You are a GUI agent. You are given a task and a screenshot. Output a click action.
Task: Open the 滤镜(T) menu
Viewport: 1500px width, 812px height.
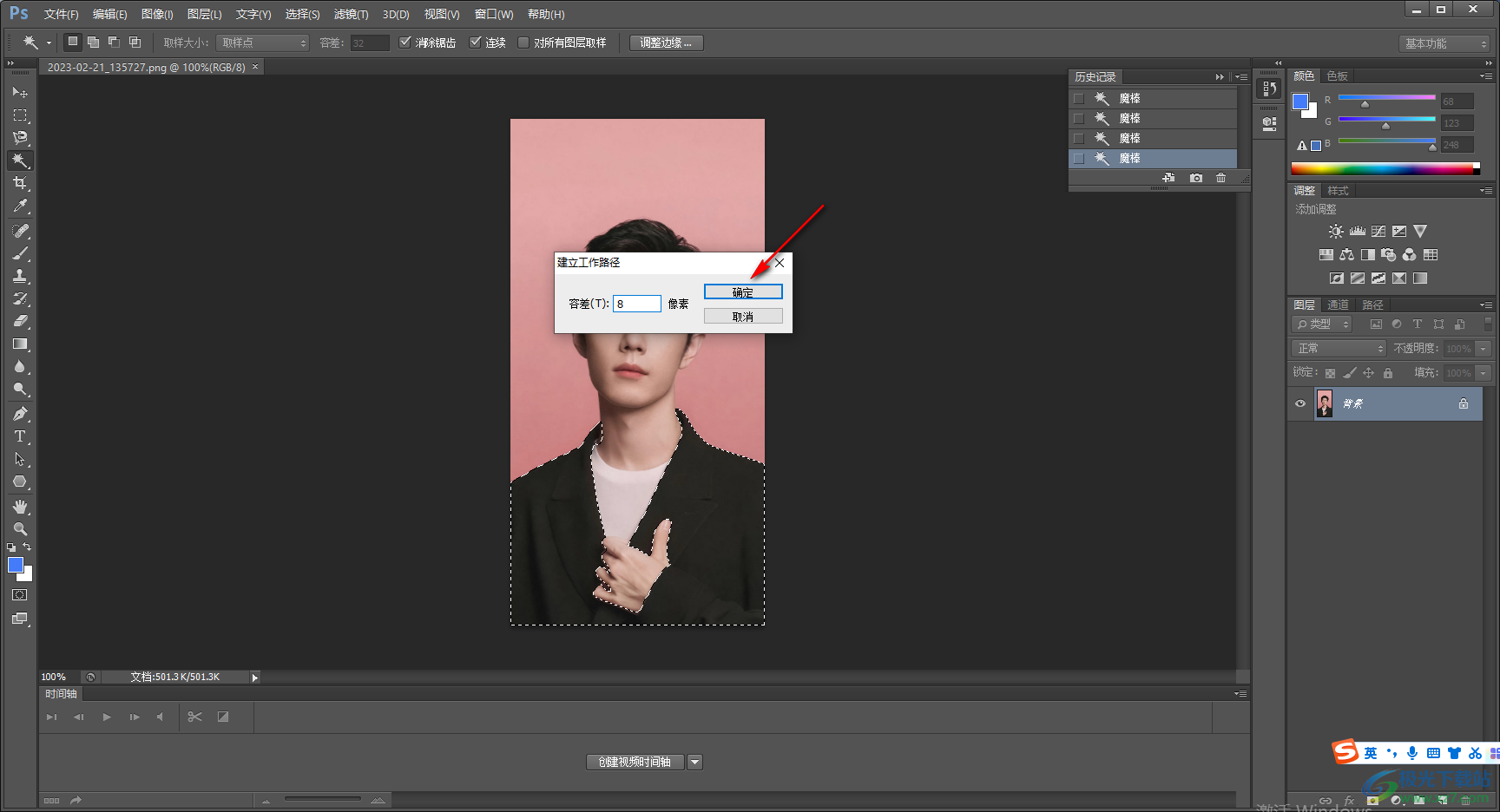(351, 14)
